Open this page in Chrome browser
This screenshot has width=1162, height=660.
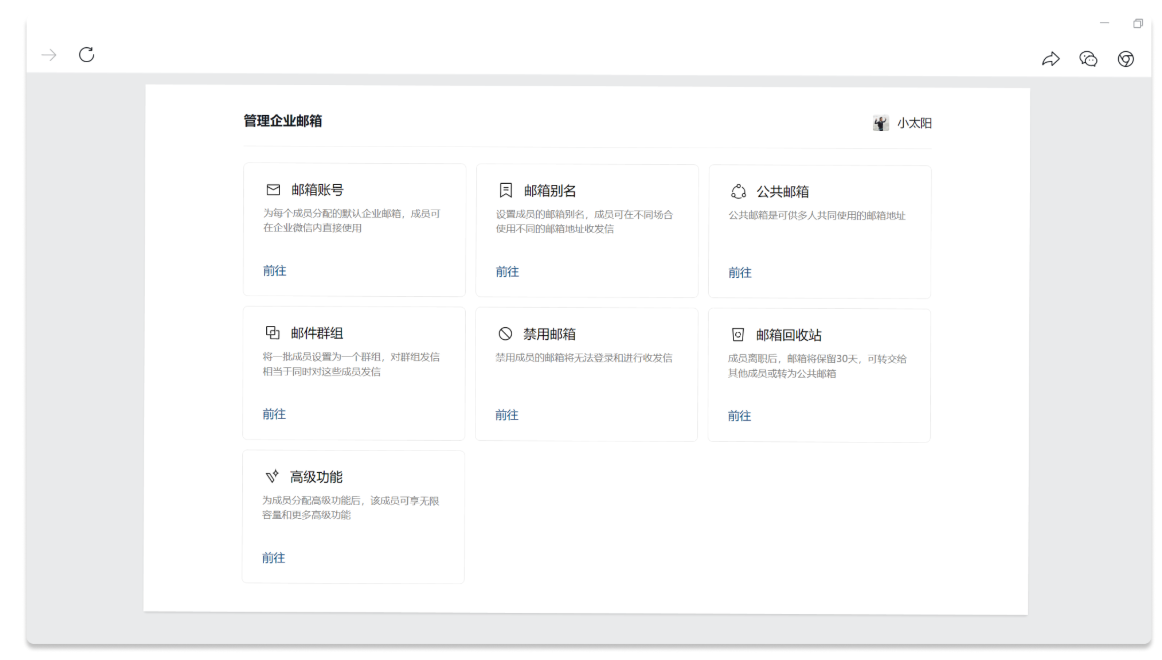1126,59
